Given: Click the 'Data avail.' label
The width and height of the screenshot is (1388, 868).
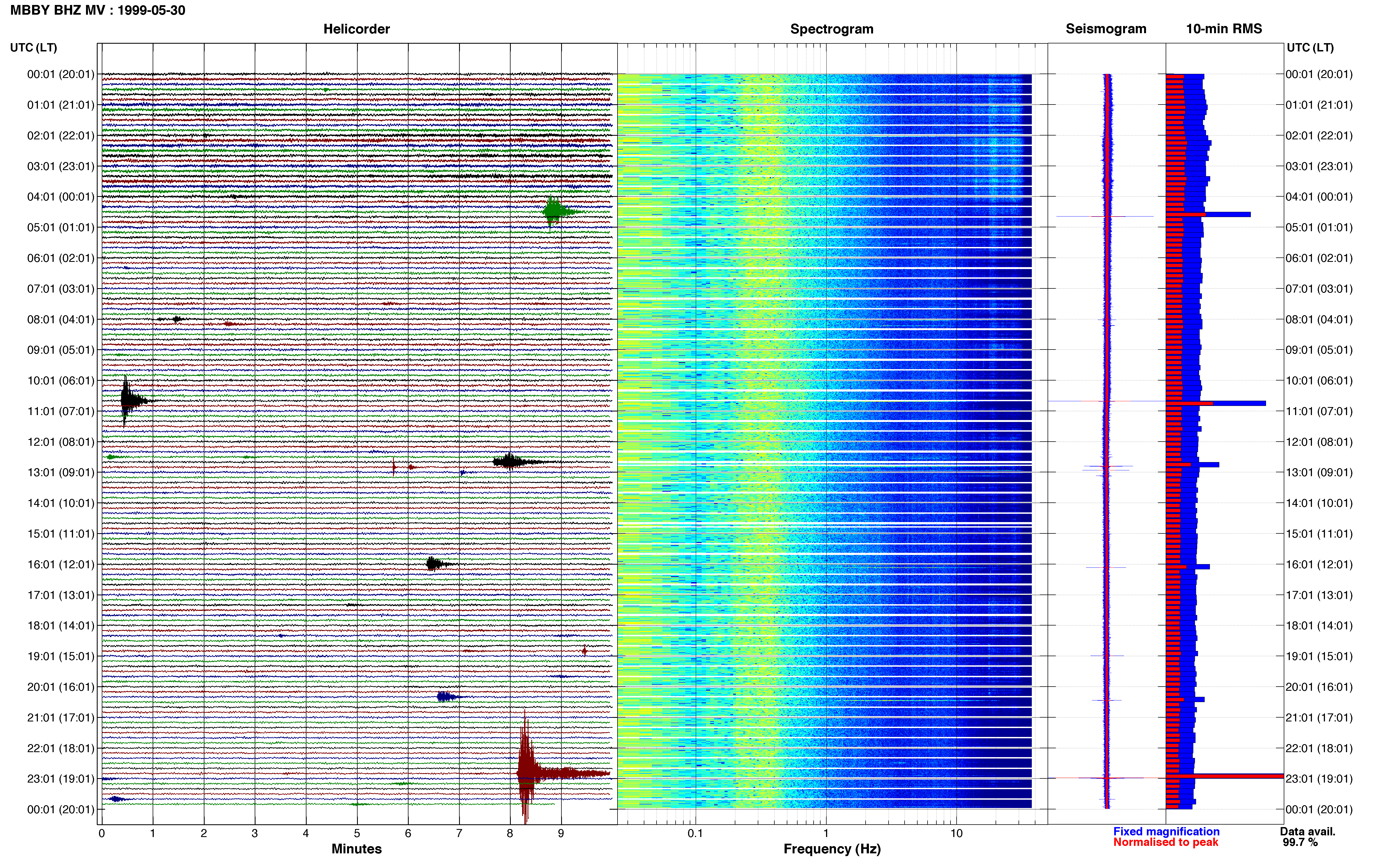Looking at the screenshot, I should (1308, 831).
